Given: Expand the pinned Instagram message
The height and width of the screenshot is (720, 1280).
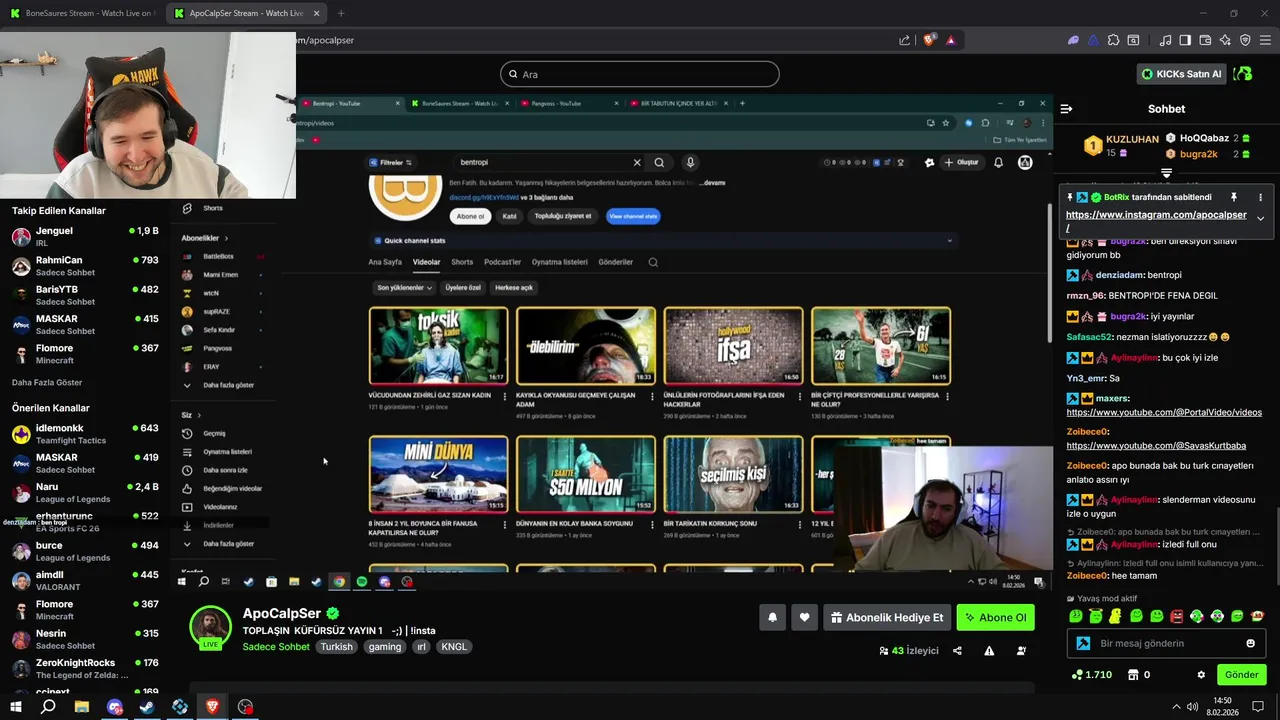Looking at the screenshot, I should 1260,218.
